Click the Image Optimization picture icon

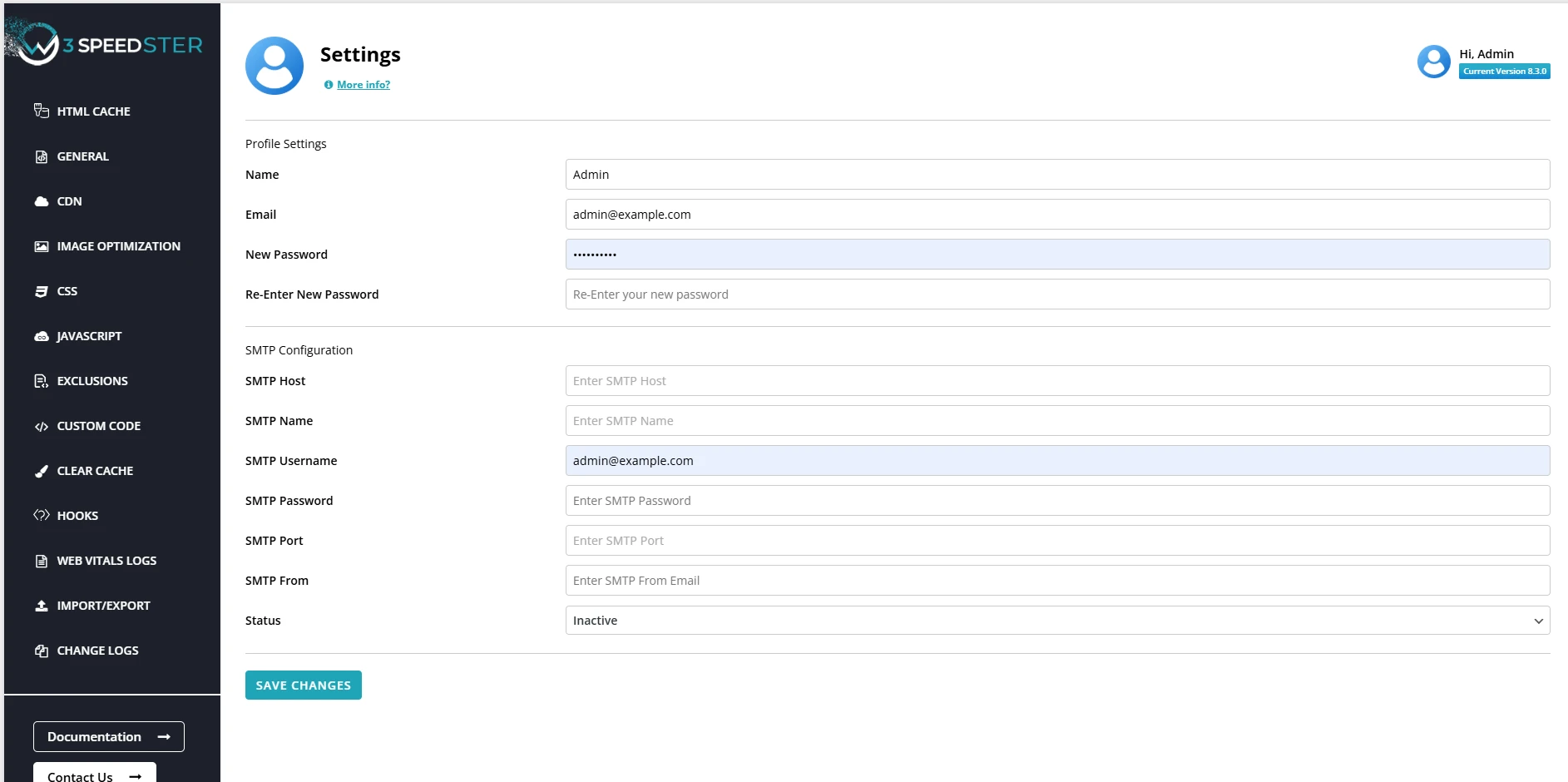click(x=41, y=246)
